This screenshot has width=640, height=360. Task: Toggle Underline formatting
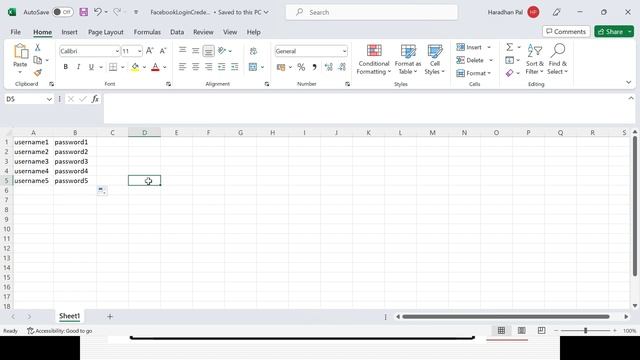[x=91, y=67]
